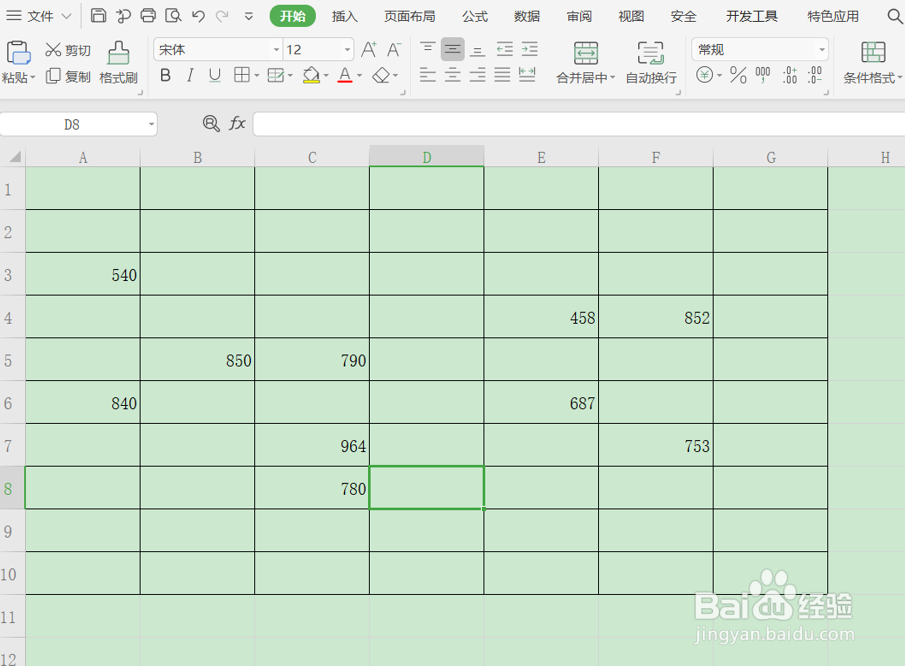Switch to the 审阅 tab
The height and width of the screenshot is (666, 905).
click(x=579, y=16)
